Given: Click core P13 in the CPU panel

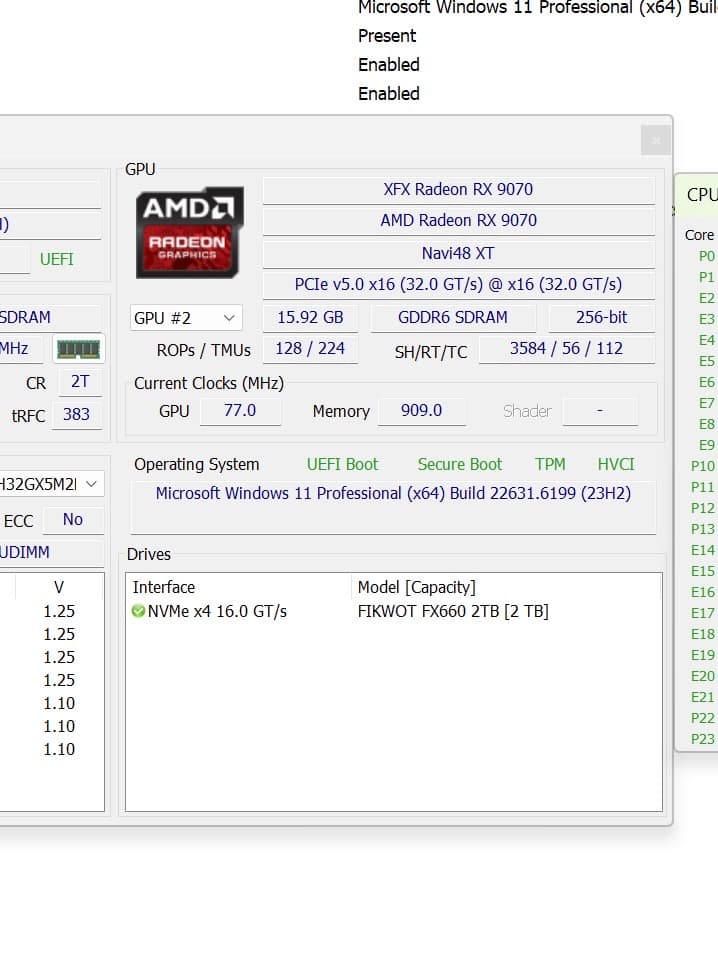Looking at the screenshot, I should pos(703,529).
